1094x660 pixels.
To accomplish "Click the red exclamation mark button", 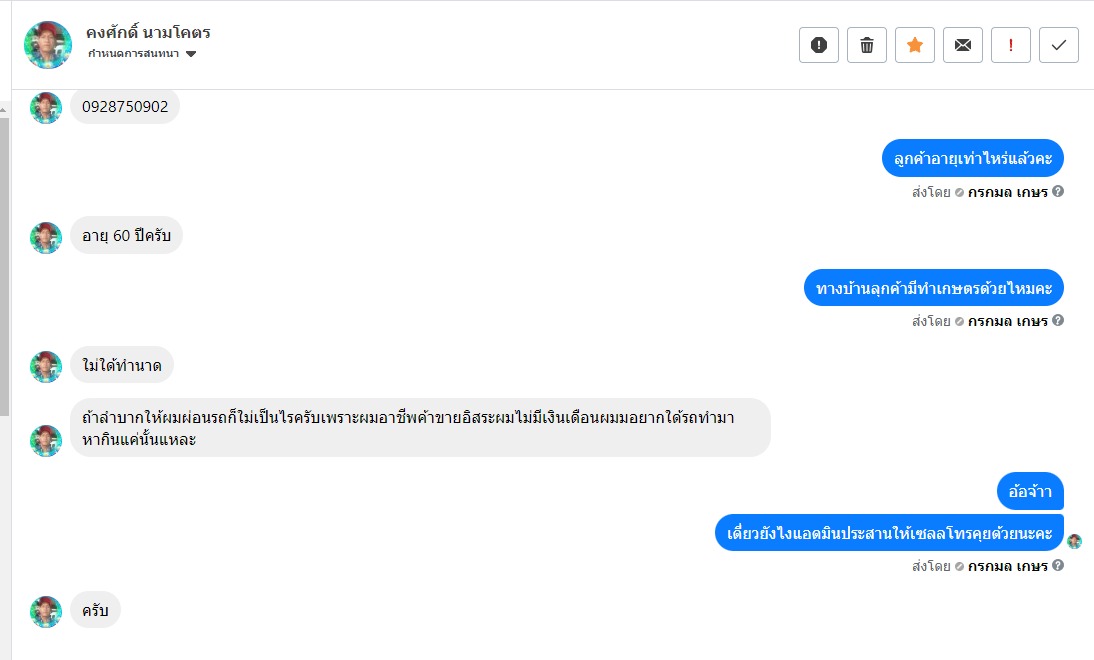I will point(1011,45).
